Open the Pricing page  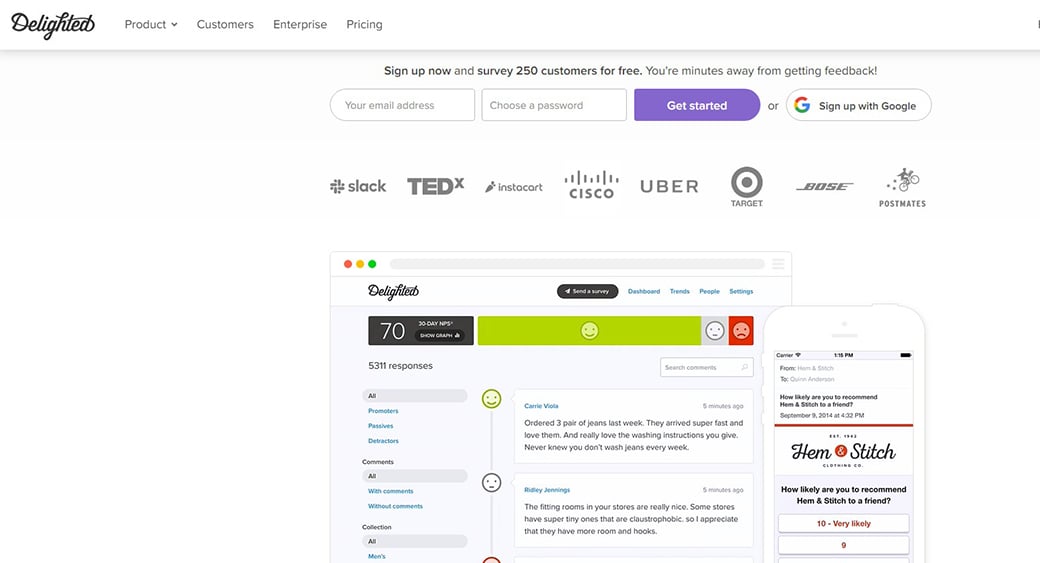[x=364, y=25]
